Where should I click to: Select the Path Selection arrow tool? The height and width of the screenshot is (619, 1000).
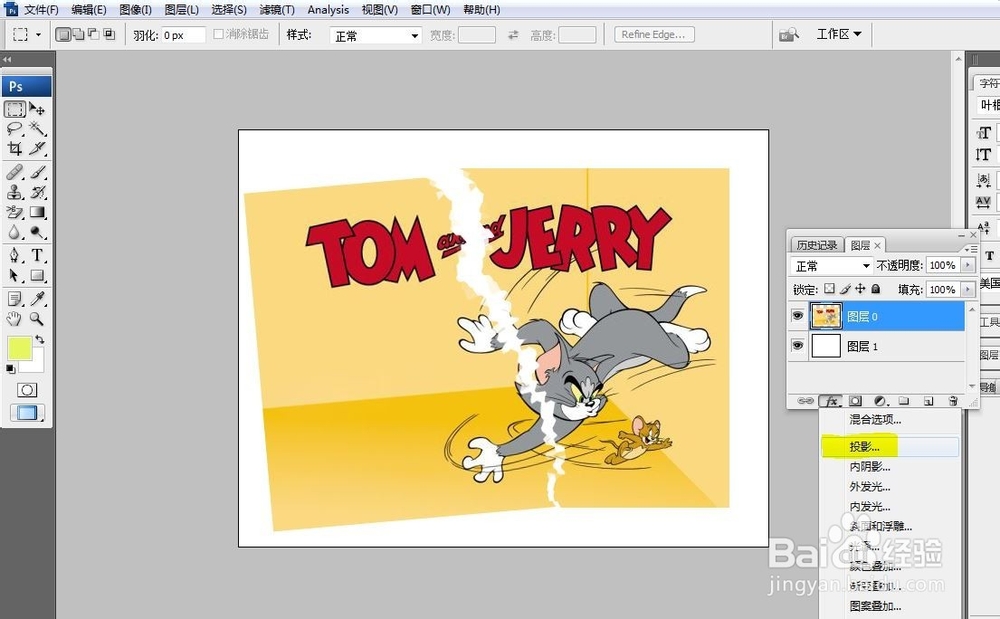15,275
